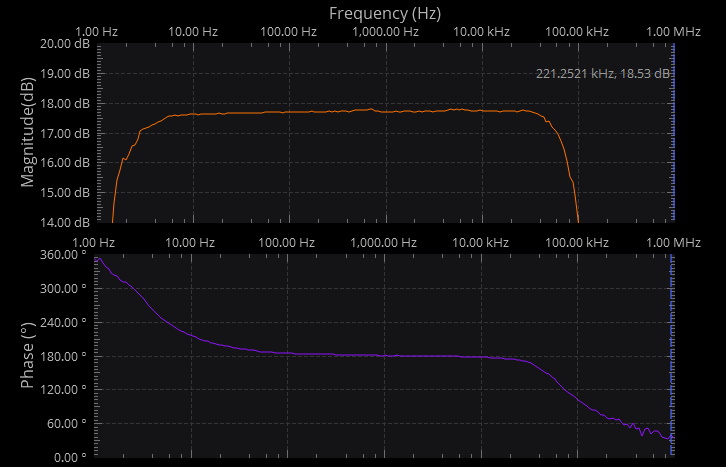Click the 240.00 ° phase tick label

pos(63,323)
